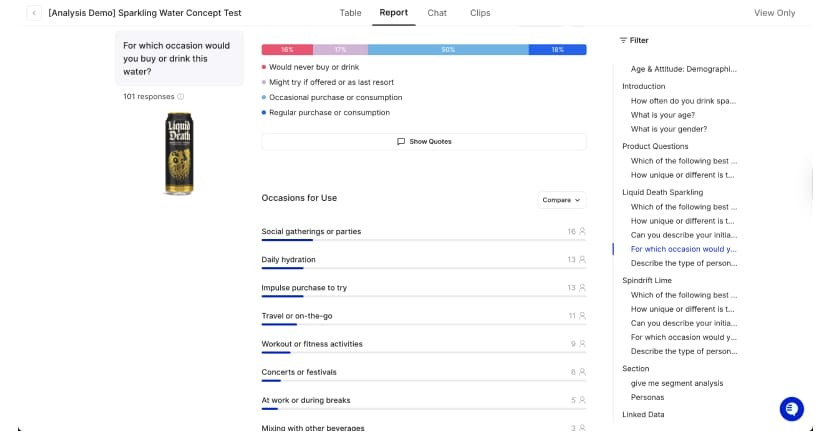Click the light blue 50% bar segment
830x432 pixels.
point(448,49)
